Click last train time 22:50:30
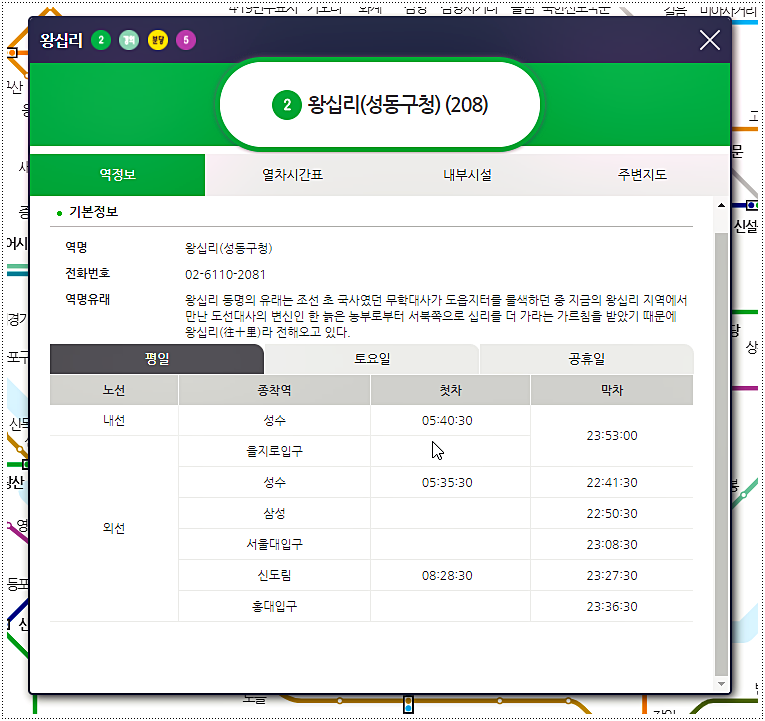 point(612,514)
